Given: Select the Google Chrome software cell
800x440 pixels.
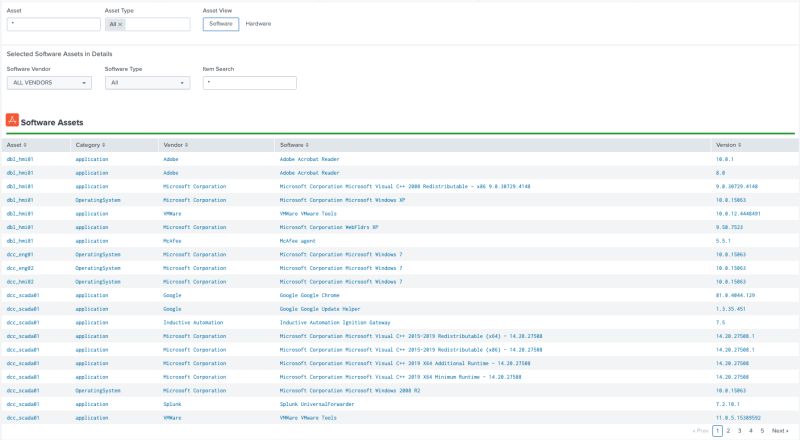Looking at the screenshot, I should (309, 296).
